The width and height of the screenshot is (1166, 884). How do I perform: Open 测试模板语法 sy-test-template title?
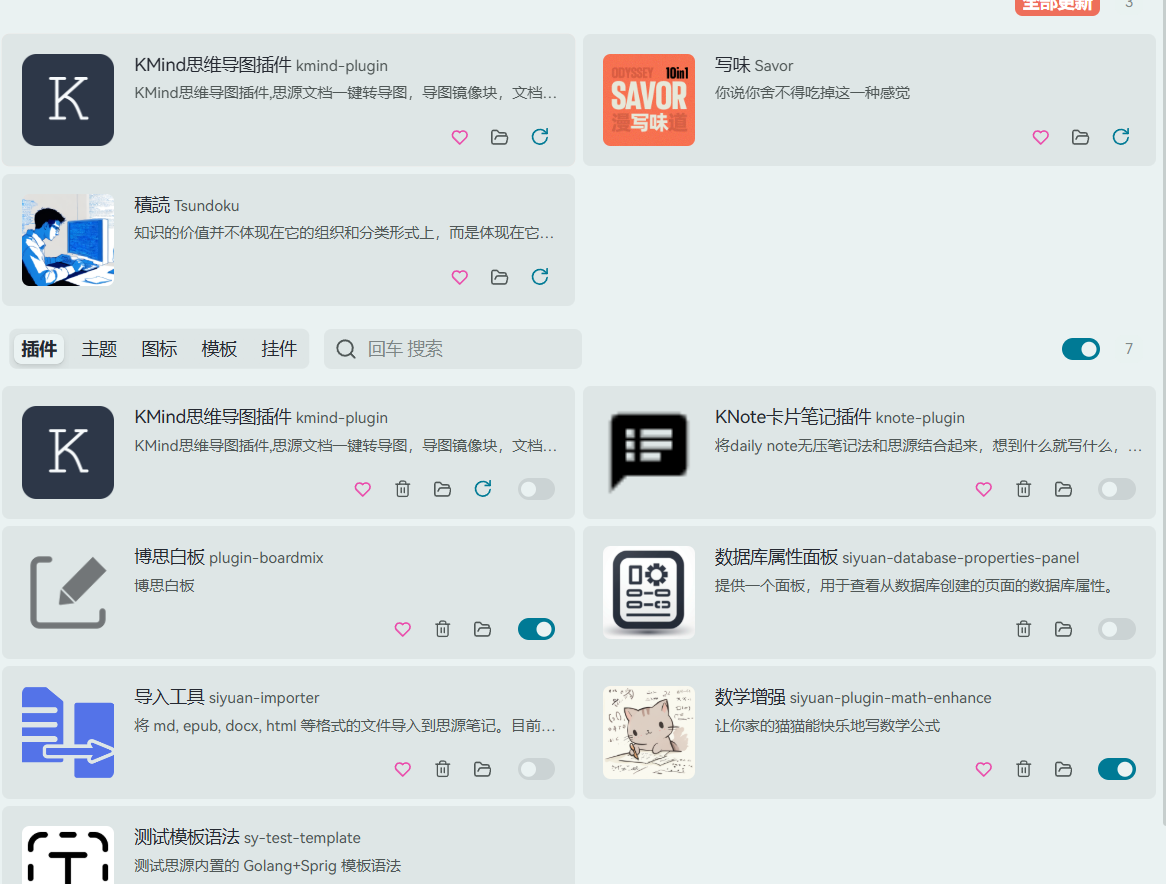click(x=248, y=837)
